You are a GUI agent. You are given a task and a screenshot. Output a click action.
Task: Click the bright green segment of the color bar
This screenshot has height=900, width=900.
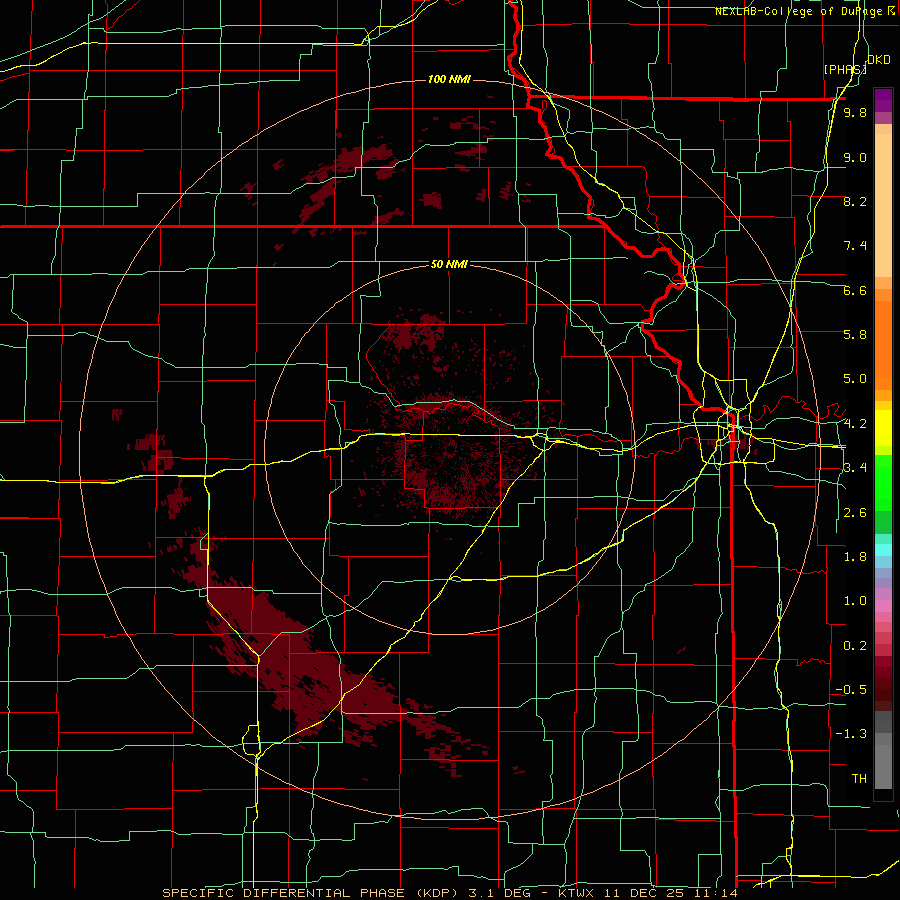click(883, 485)
